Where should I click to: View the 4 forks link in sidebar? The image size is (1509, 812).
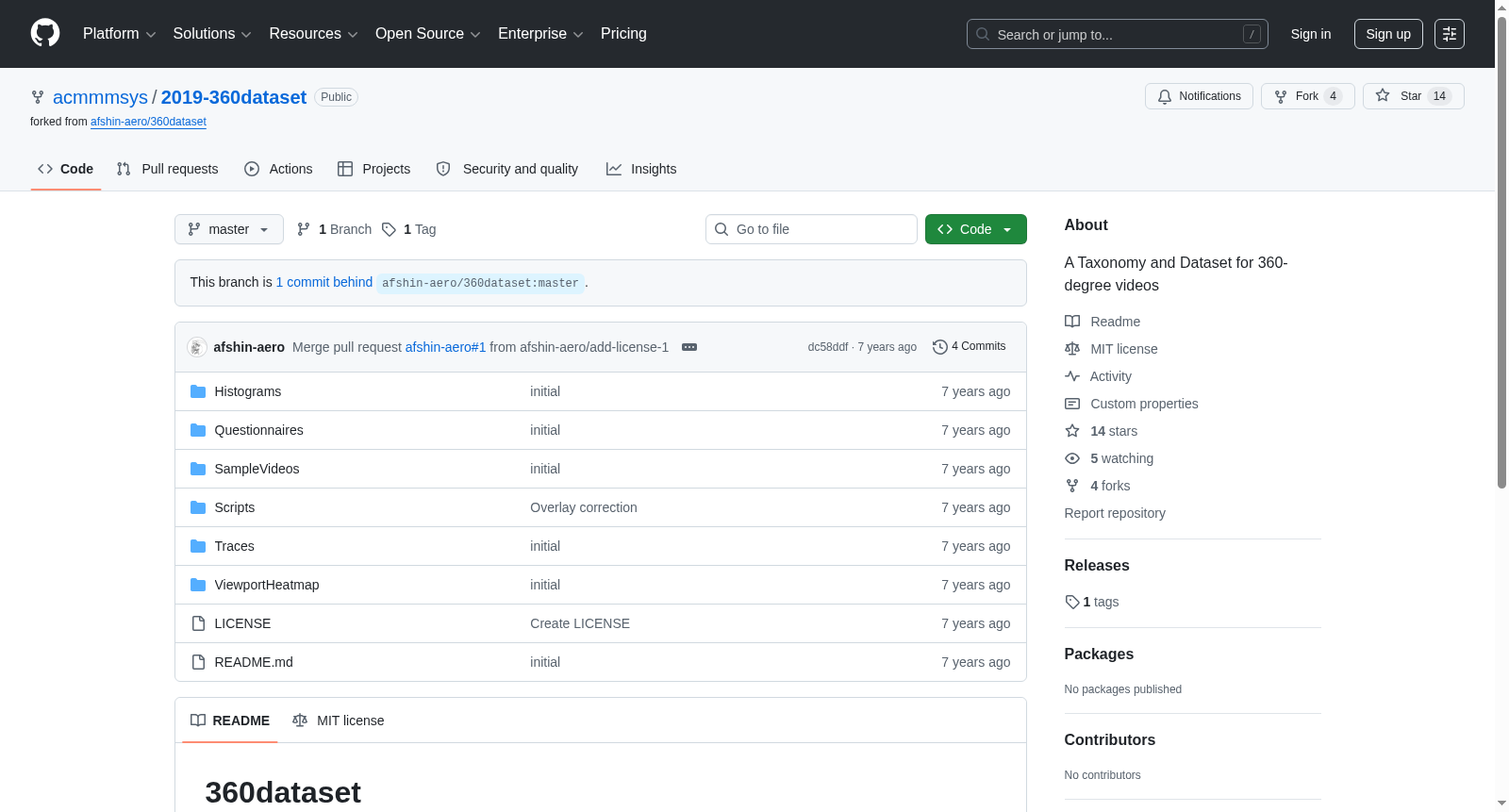click(x=1098, y=486)
